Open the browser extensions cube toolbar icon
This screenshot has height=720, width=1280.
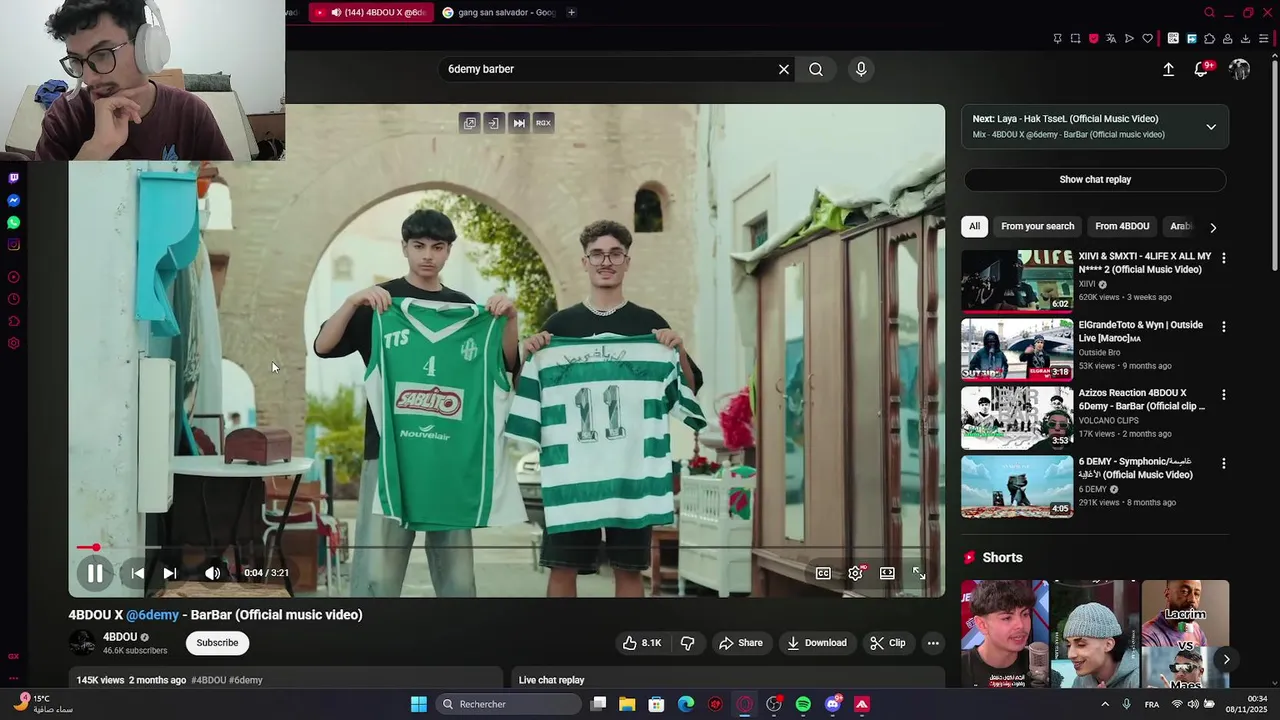pos(1209,39)
